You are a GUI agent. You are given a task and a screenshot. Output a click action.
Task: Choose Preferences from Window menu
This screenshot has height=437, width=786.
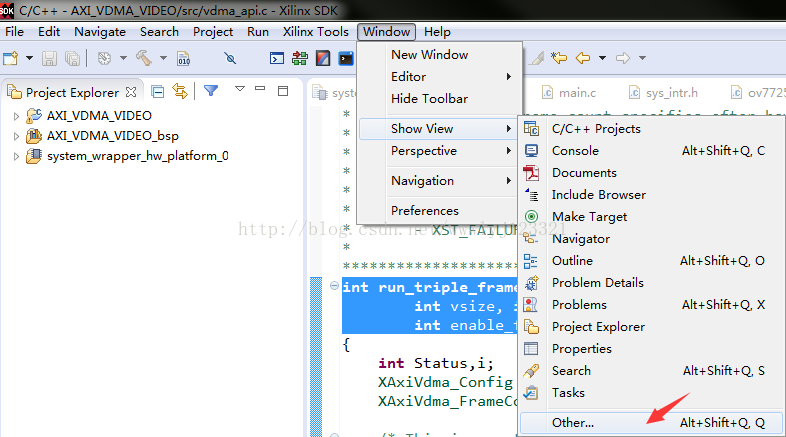point(439,211)
